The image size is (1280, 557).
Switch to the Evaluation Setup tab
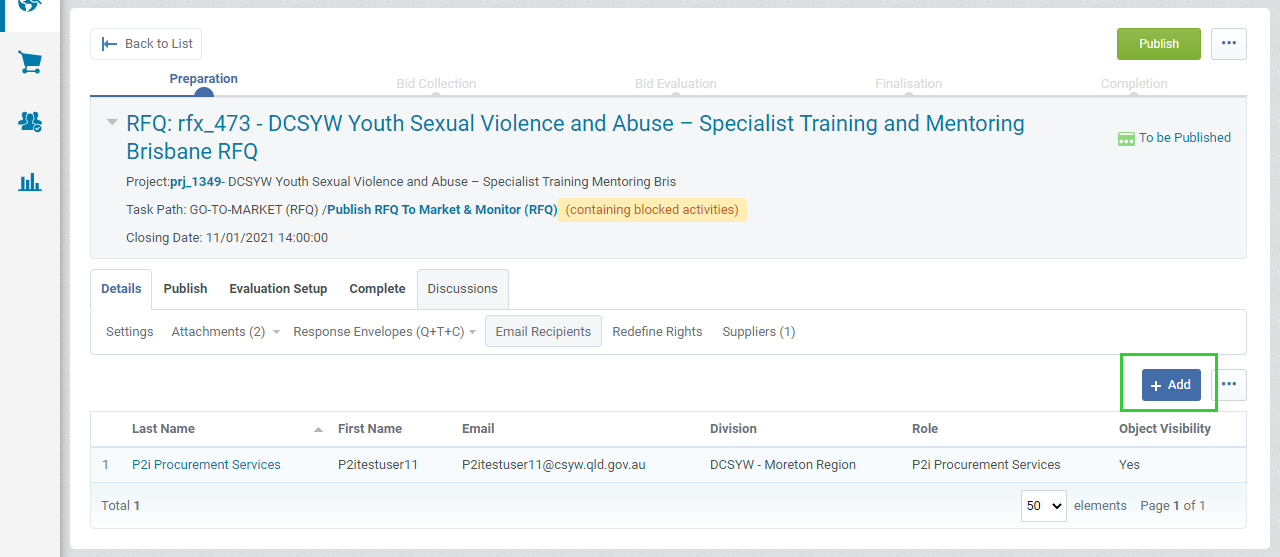[278, 289]
